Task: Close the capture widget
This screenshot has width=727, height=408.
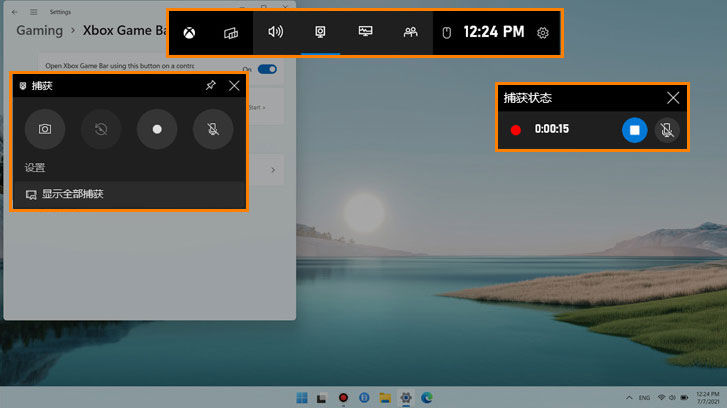Action: (234, 85)
